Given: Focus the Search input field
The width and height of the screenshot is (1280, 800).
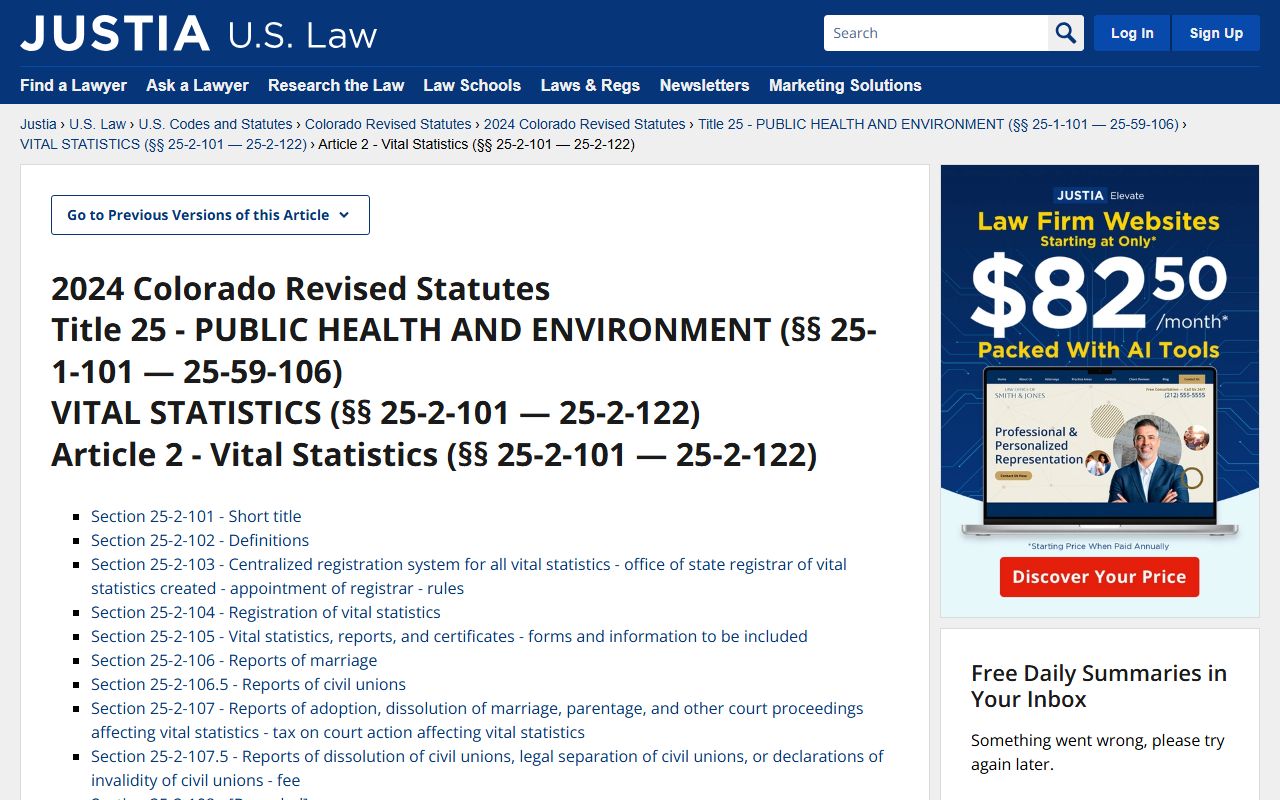Looking at the screenshot, I should 936,33.
